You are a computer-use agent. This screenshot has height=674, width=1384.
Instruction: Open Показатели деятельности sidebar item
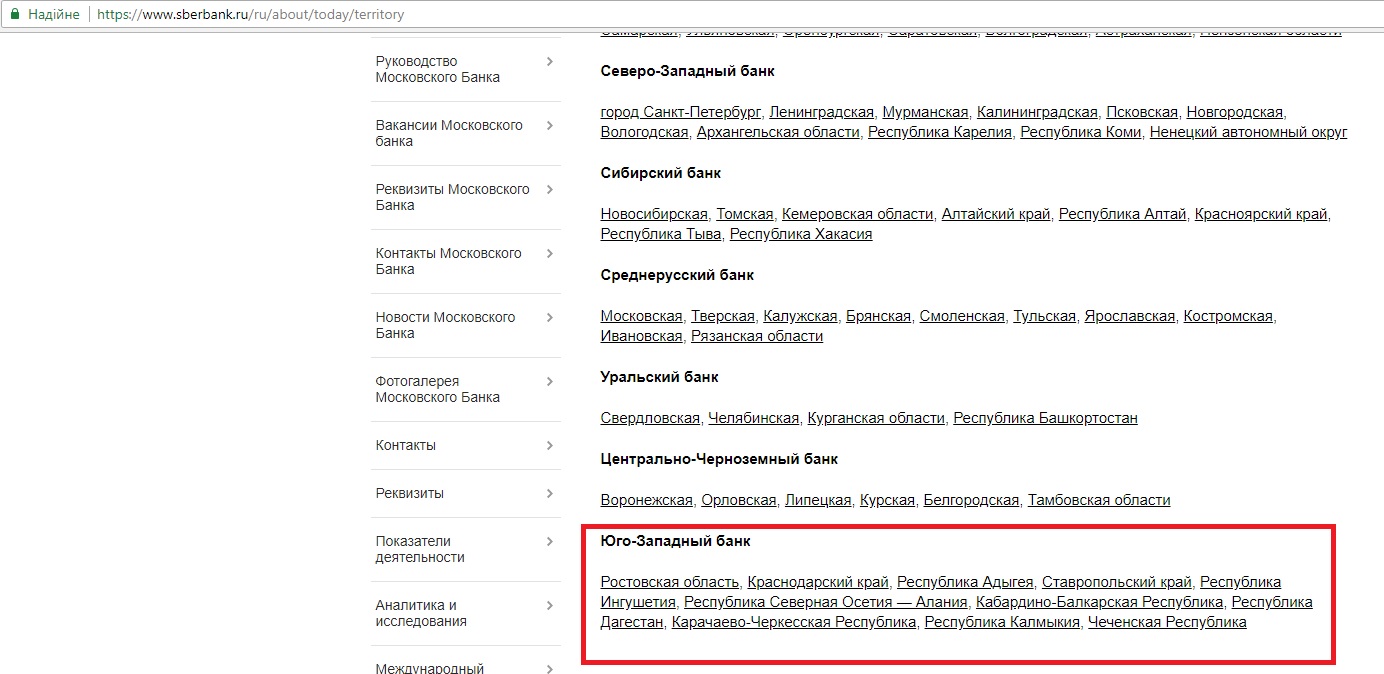point(420,549)
